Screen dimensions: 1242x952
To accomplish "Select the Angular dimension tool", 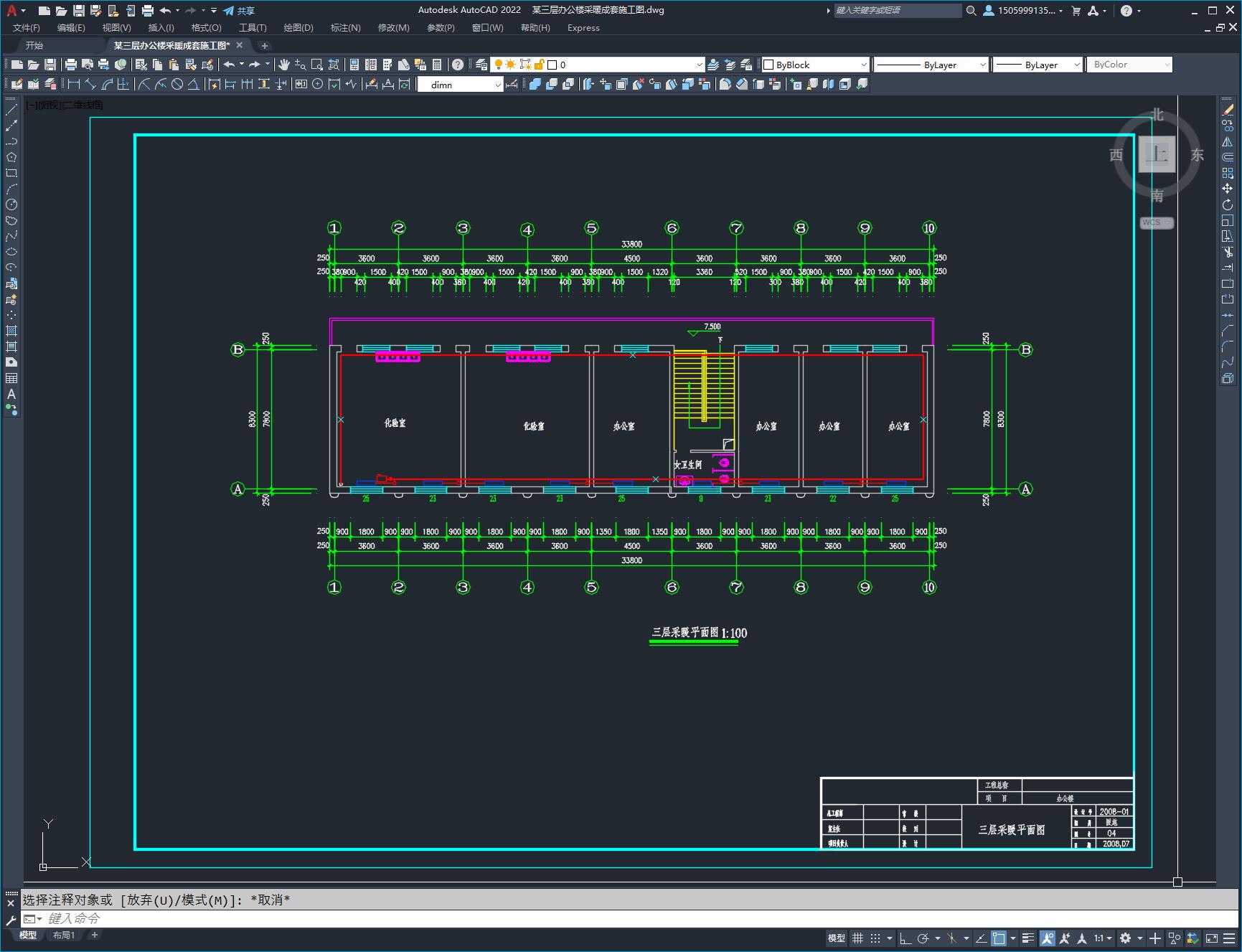I will (x=194, y=84).
